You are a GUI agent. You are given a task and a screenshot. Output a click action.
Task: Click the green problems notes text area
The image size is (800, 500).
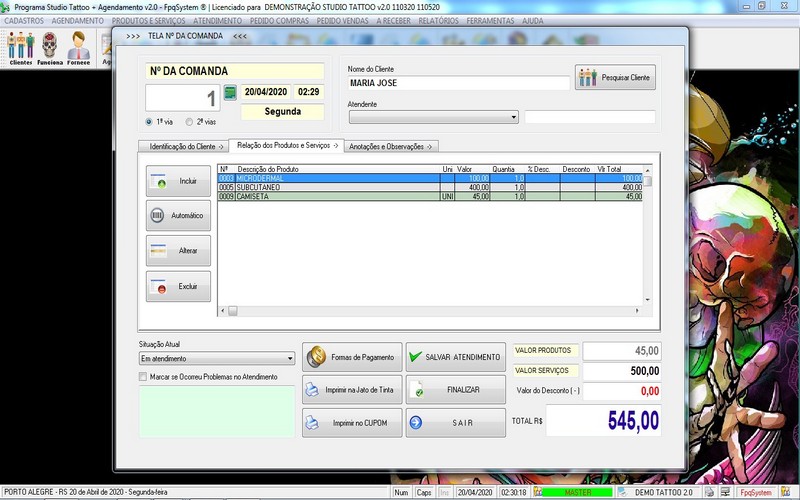point(217,411)
